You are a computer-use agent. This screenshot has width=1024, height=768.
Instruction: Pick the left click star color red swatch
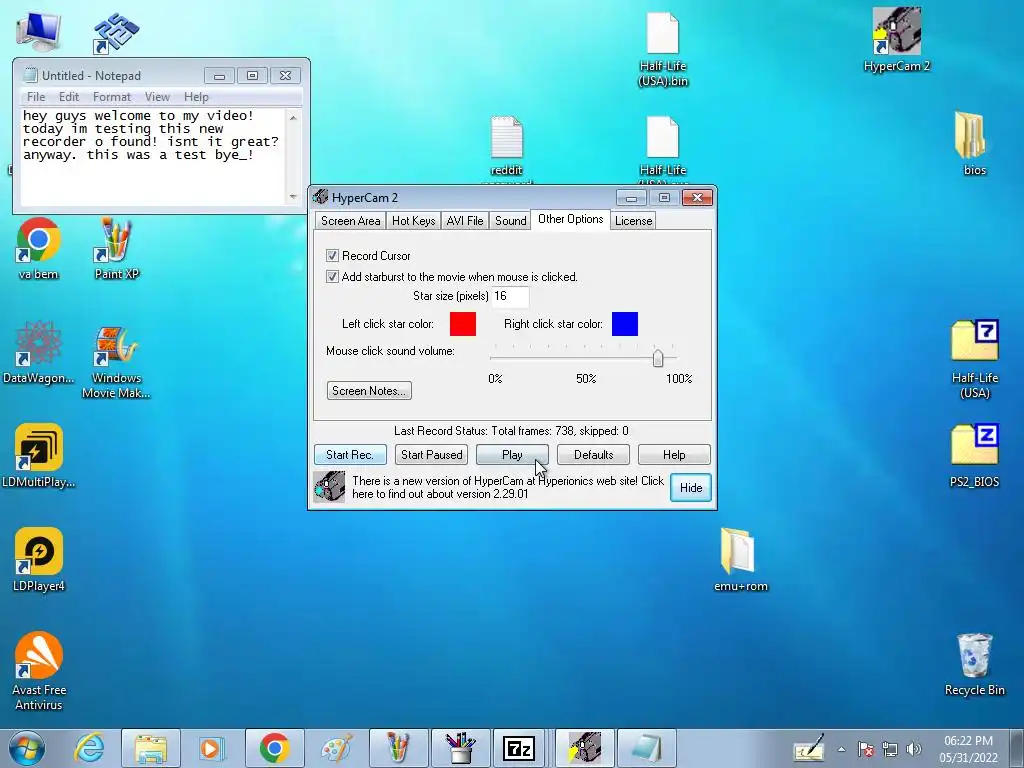coord(463,324)
